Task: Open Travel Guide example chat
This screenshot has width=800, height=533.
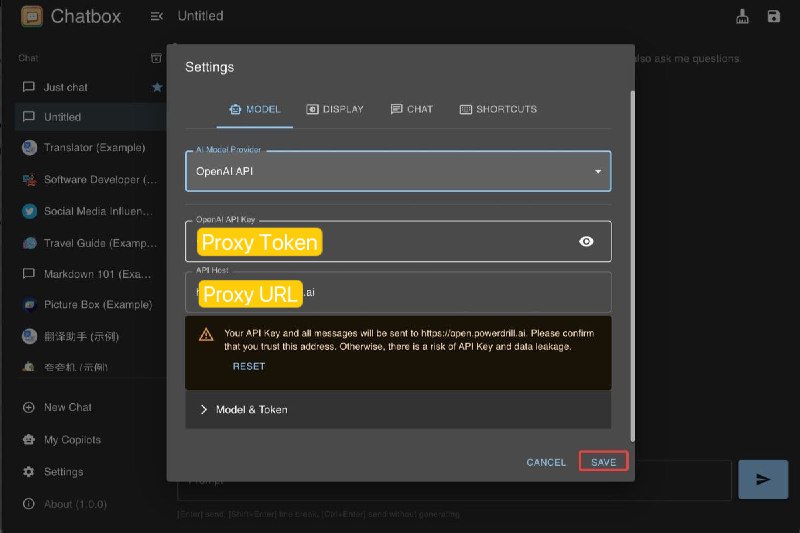Action: click(91, 243)
